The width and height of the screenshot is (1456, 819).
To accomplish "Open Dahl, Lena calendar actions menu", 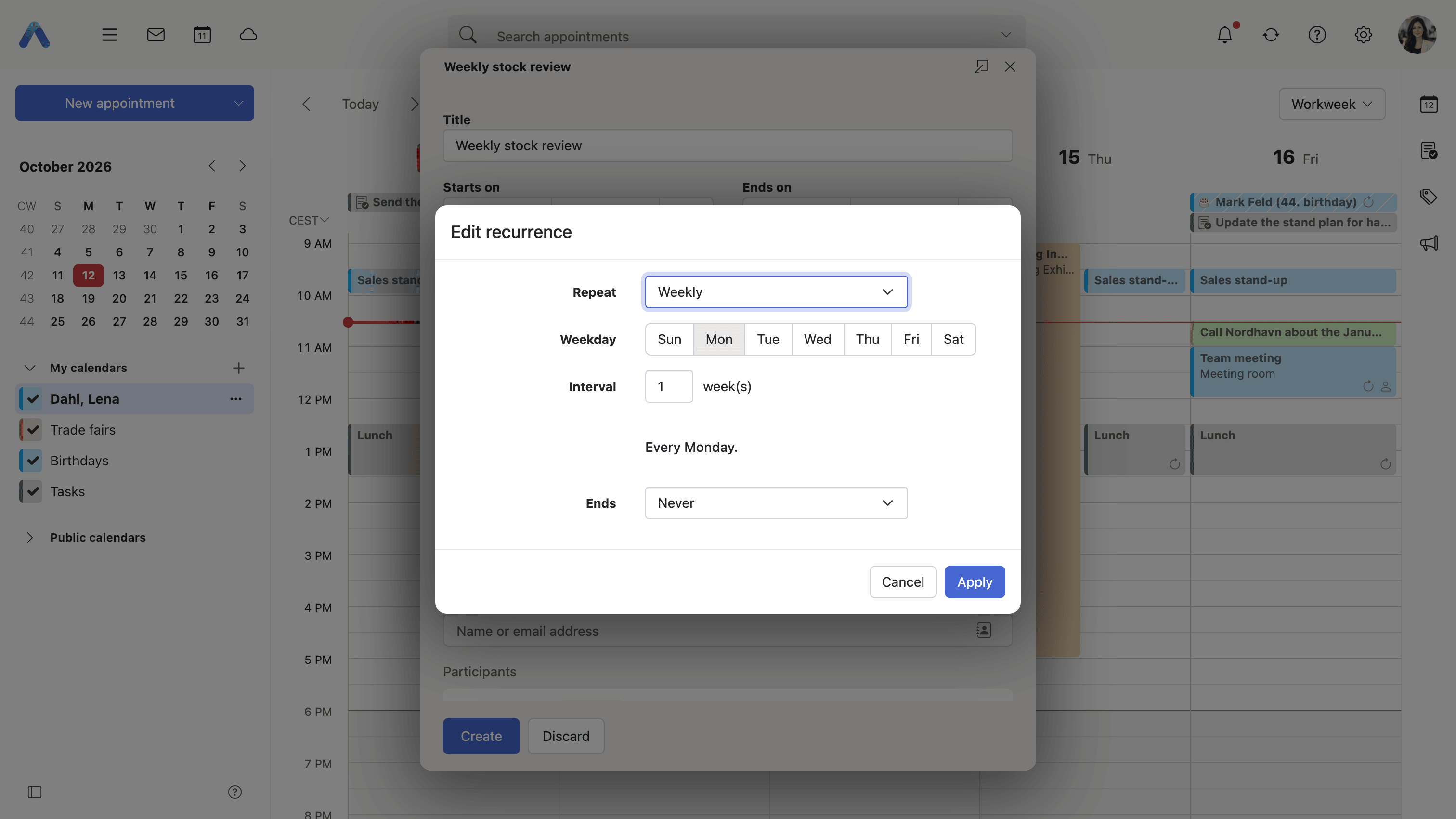I will pyautogui.click(x=236, y=399).
